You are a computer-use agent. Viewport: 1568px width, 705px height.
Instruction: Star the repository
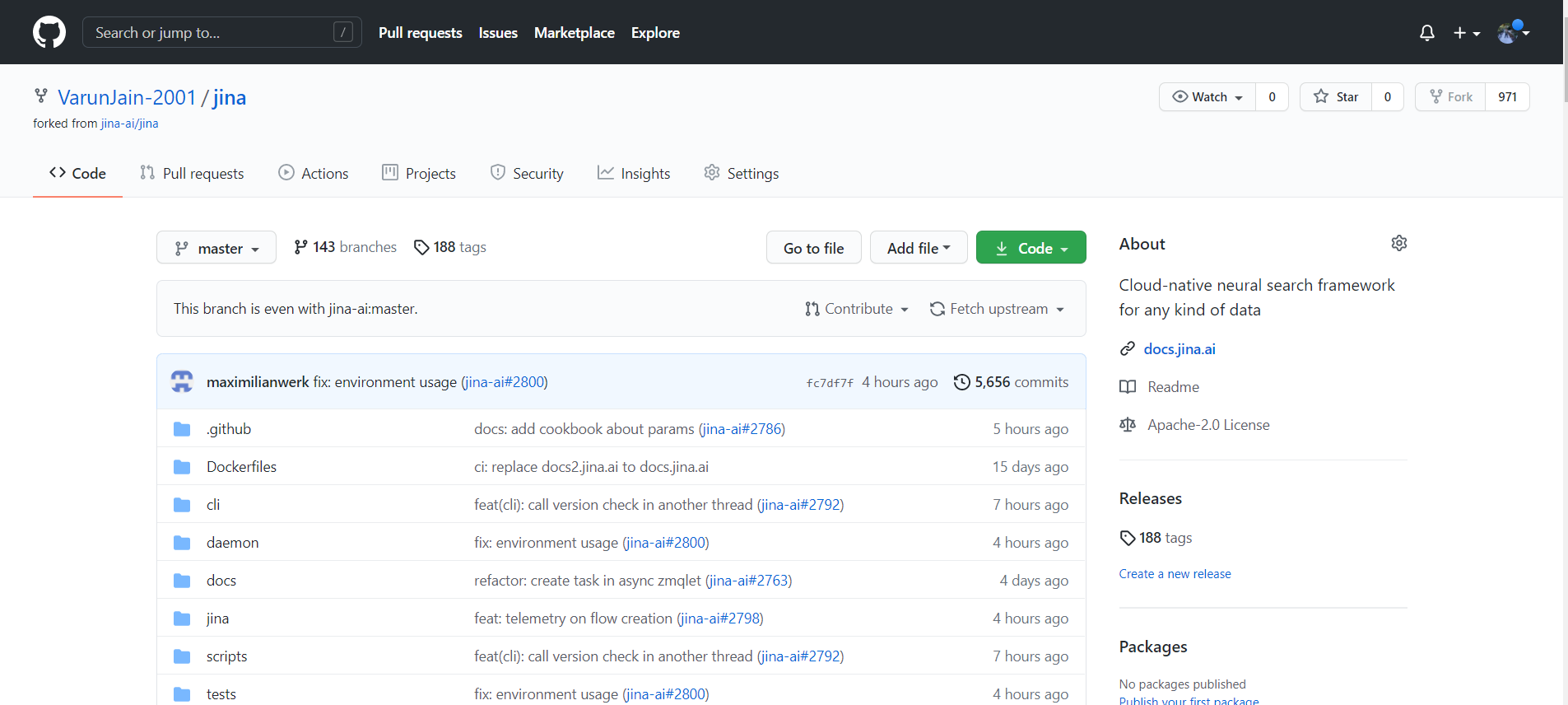[x=1336, y=97]
